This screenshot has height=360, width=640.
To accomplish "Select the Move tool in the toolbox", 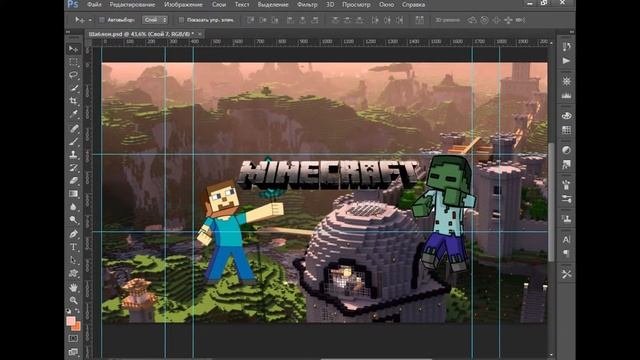I will tap(73, 49).
